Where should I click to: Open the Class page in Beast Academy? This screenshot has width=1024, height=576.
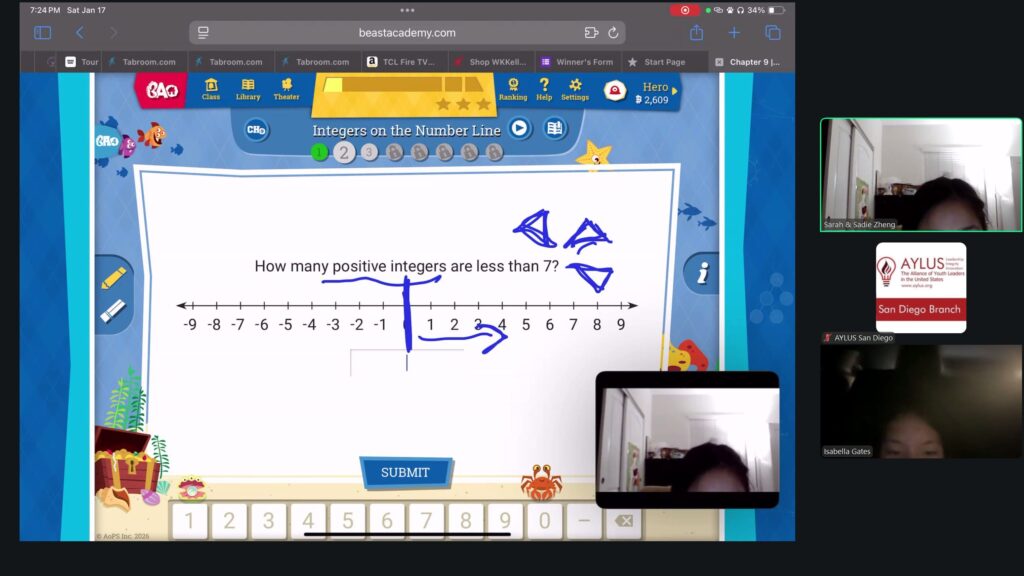click(211, 89)
